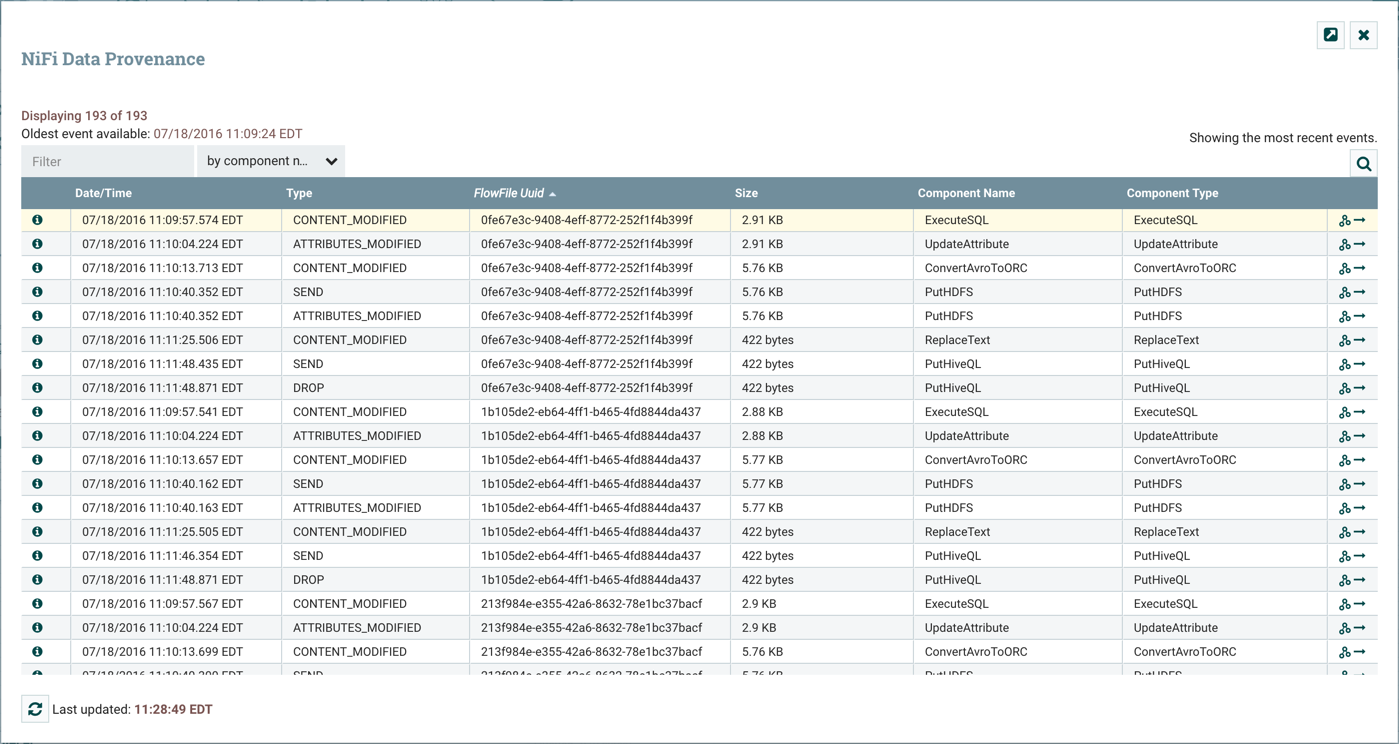Show lineage for the 11:11:48.435 PutHiveQL SEND event
This screenshot has width=1399, height=744.
click(x=1344, y=364)
